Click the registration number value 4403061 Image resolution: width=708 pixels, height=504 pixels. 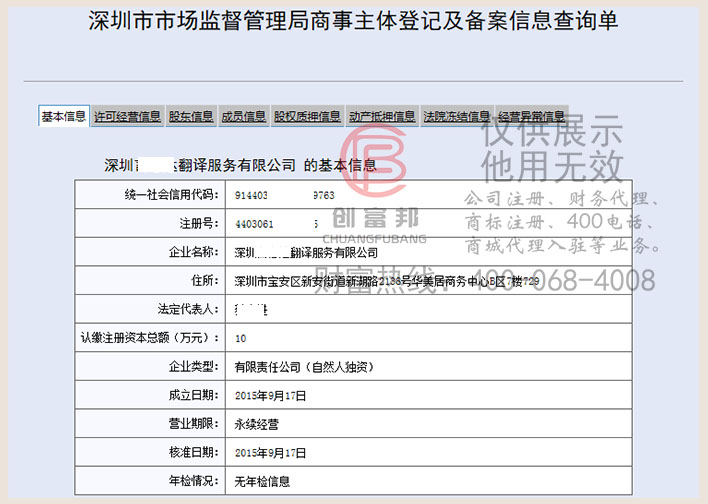point(276,224)
